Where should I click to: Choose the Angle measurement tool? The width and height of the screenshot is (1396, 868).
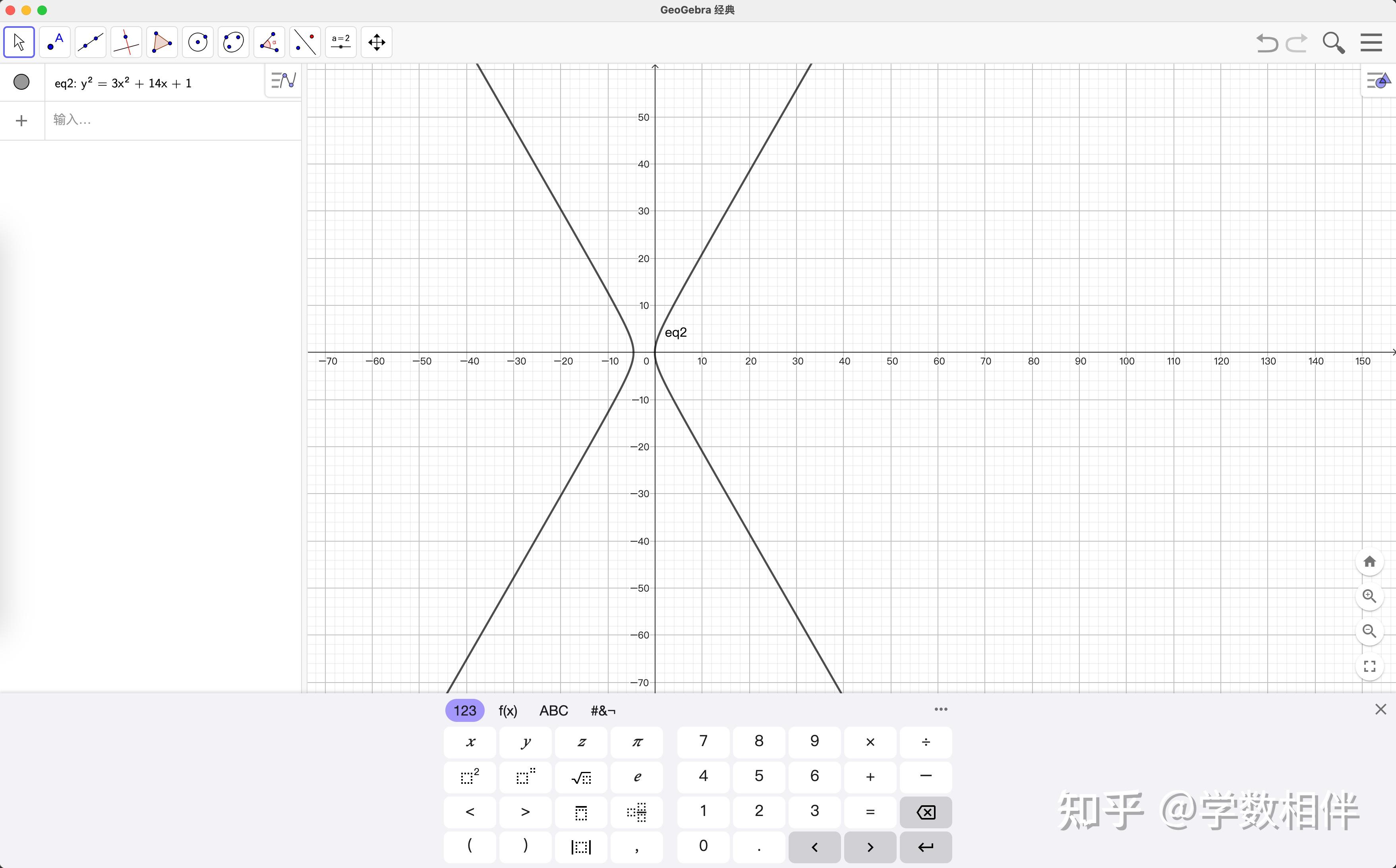[x=269, y=42]
